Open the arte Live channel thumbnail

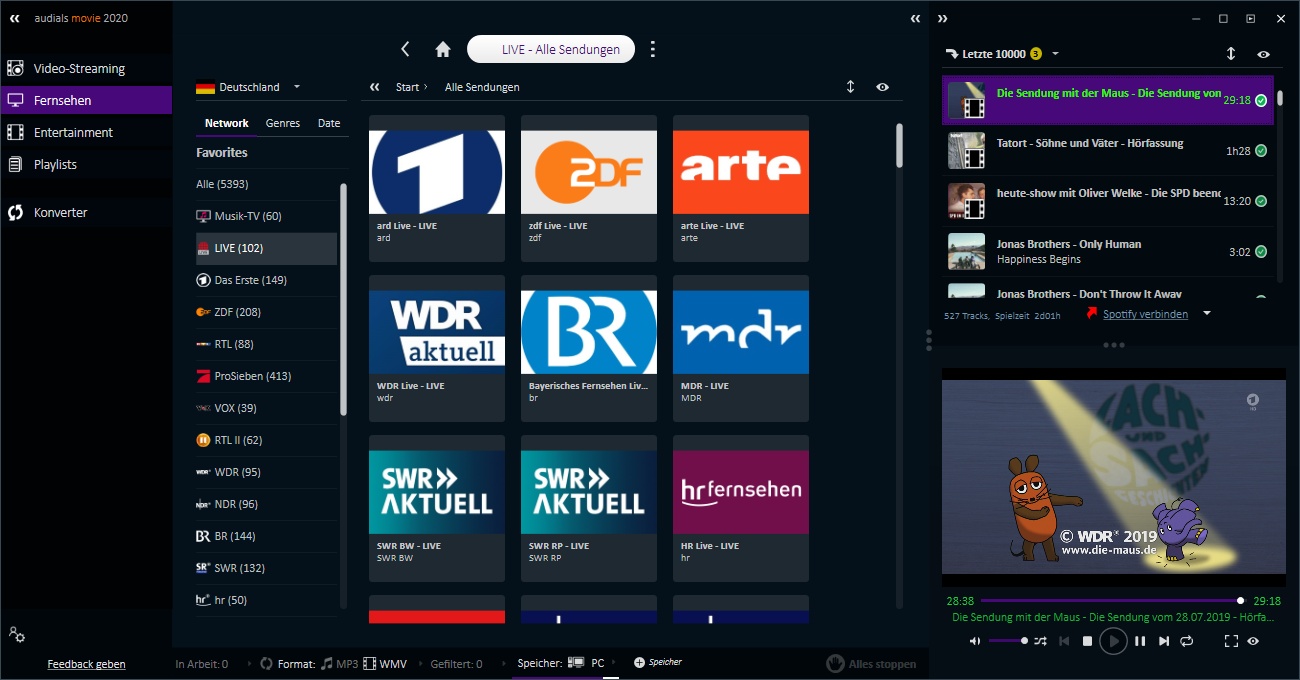(x=740, y=172)
